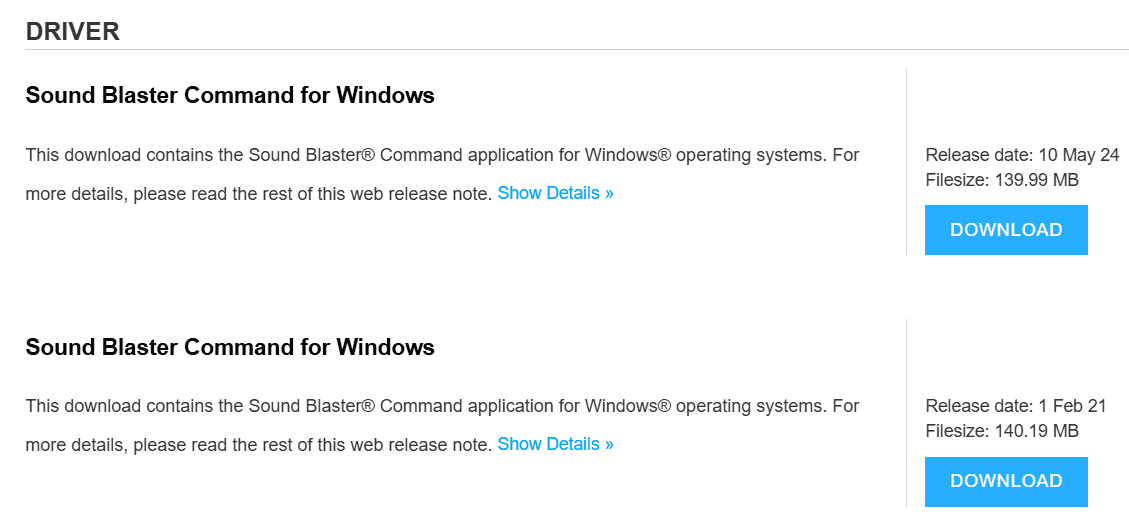Click the second entry's description paragraph
Viewport: 1129px width, 515px height.
click(442, 425)
